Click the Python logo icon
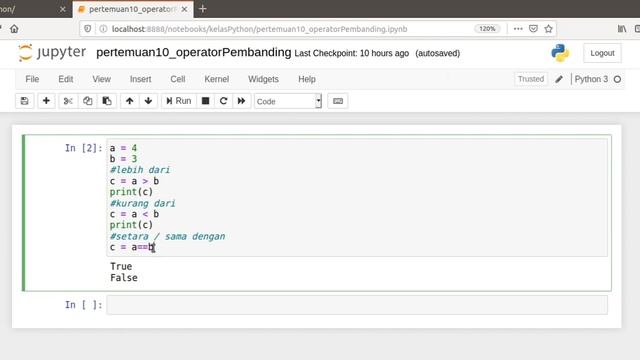Image resolution: width=640 pixels, height=360 pixels. (560, 53)
